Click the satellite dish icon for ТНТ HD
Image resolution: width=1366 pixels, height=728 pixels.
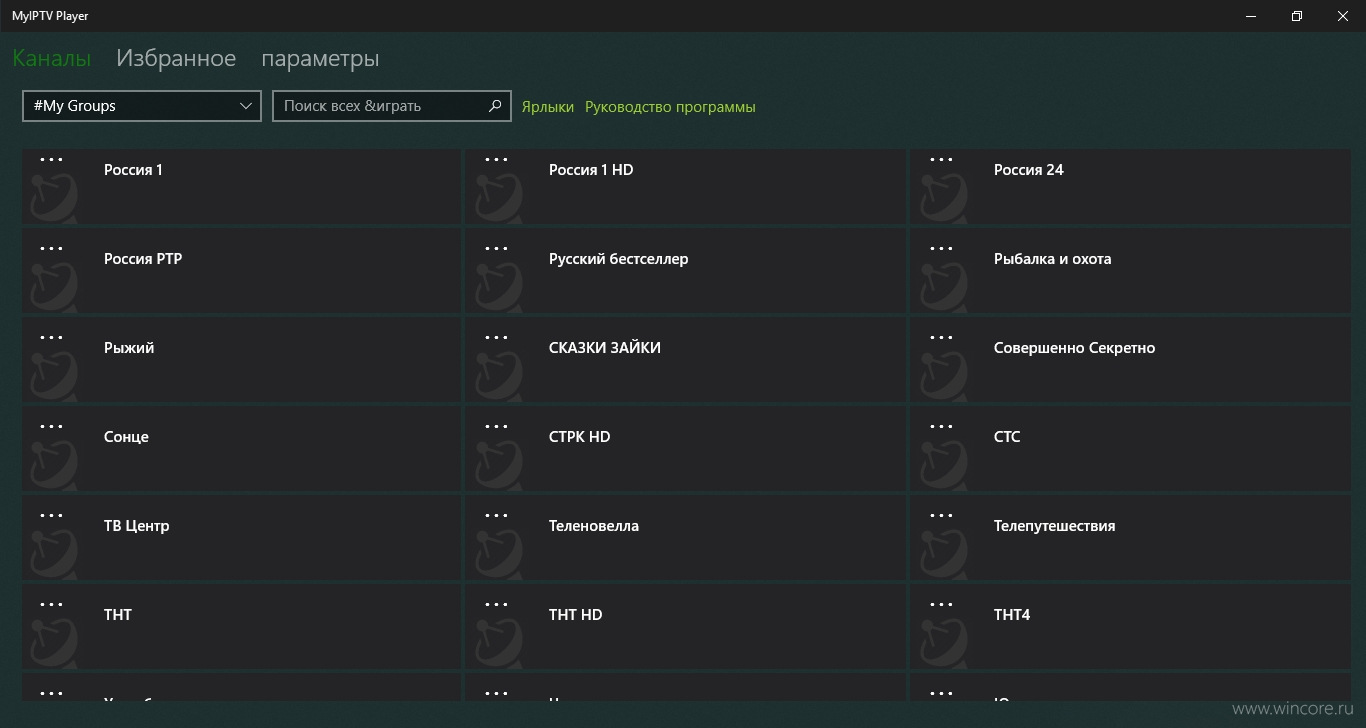click(x=497, y=641)
